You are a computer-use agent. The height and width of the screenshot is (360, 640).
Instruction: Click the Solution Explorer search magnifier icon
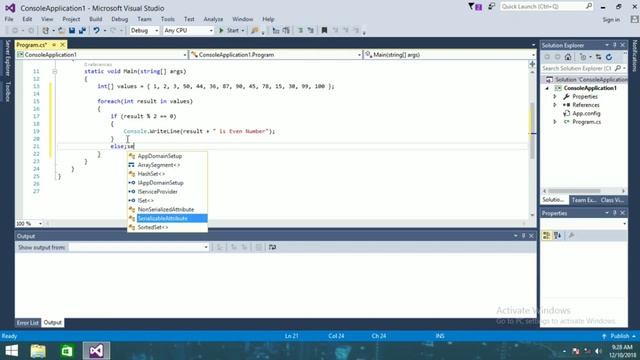coord(618,68)
